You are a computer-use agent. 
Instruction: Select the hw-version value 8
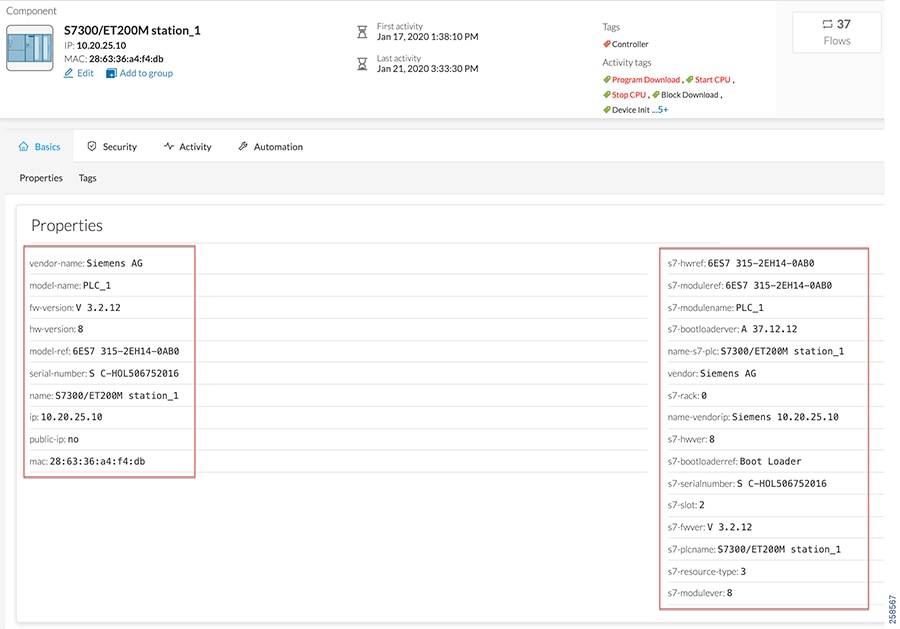click(x=80, y=329)
